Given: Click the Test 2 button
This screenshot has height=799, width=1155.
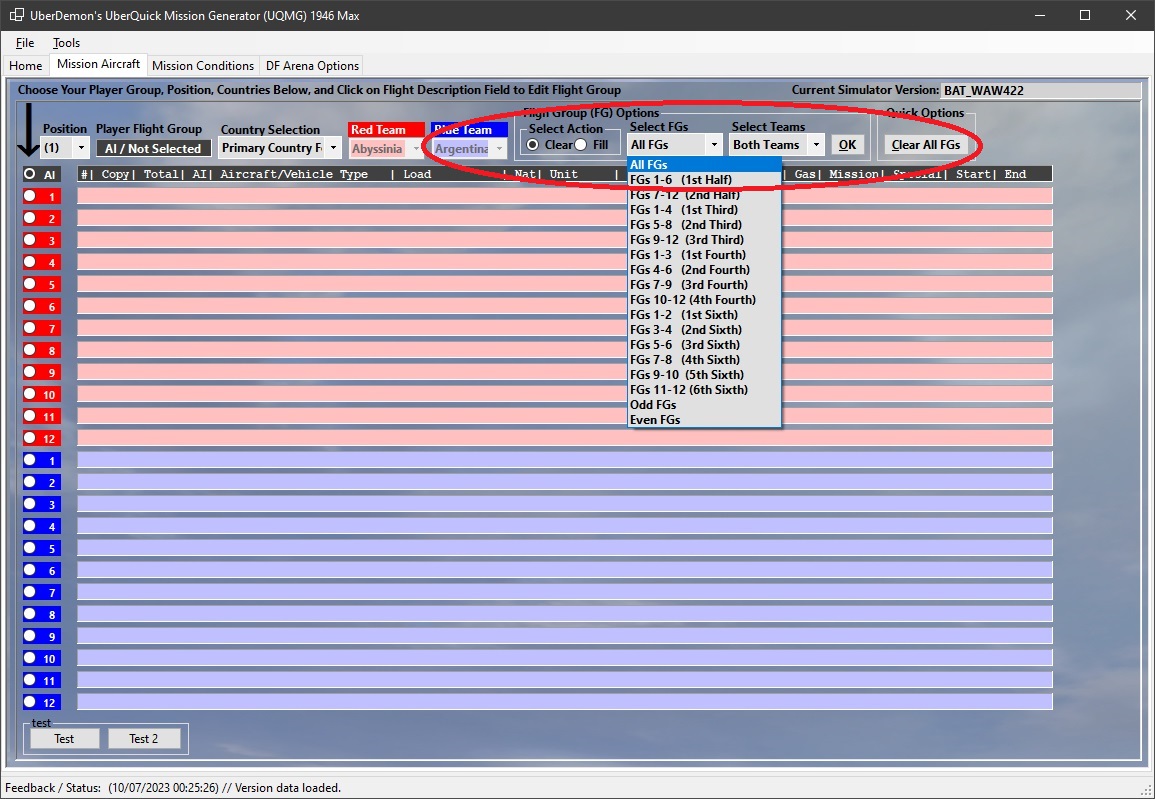Looking at the screenshot, I should (x=144, y=739).
